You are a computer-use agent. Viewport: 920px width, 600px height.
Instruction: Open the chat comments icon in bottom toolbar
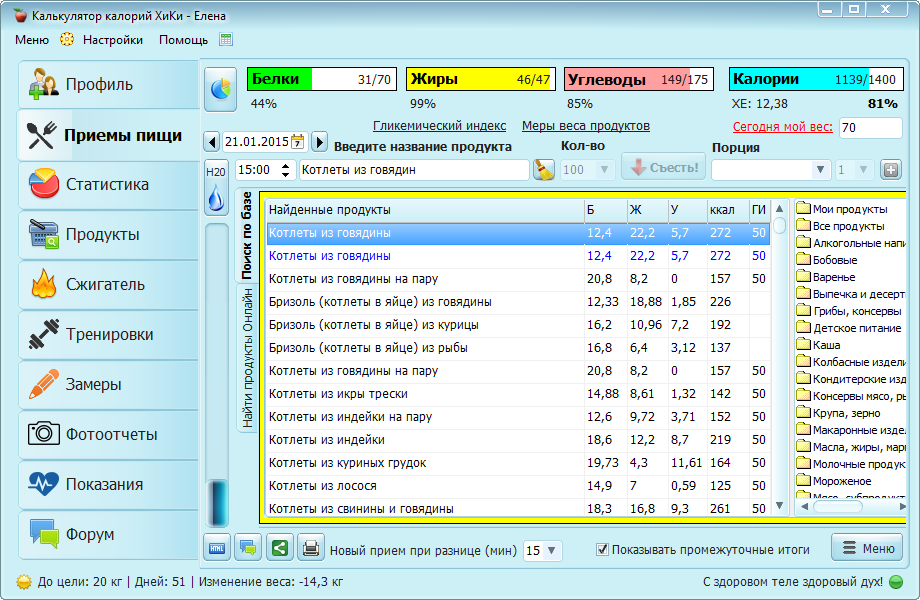click(x=248, y=548)
